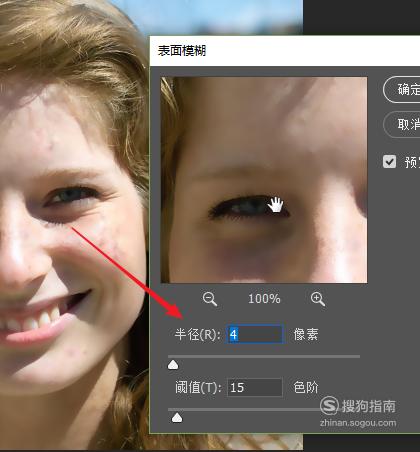Toggle the 预览 preview checkbox
The width and height of the screenshot is (420, 452).
[x=389, y=162]
